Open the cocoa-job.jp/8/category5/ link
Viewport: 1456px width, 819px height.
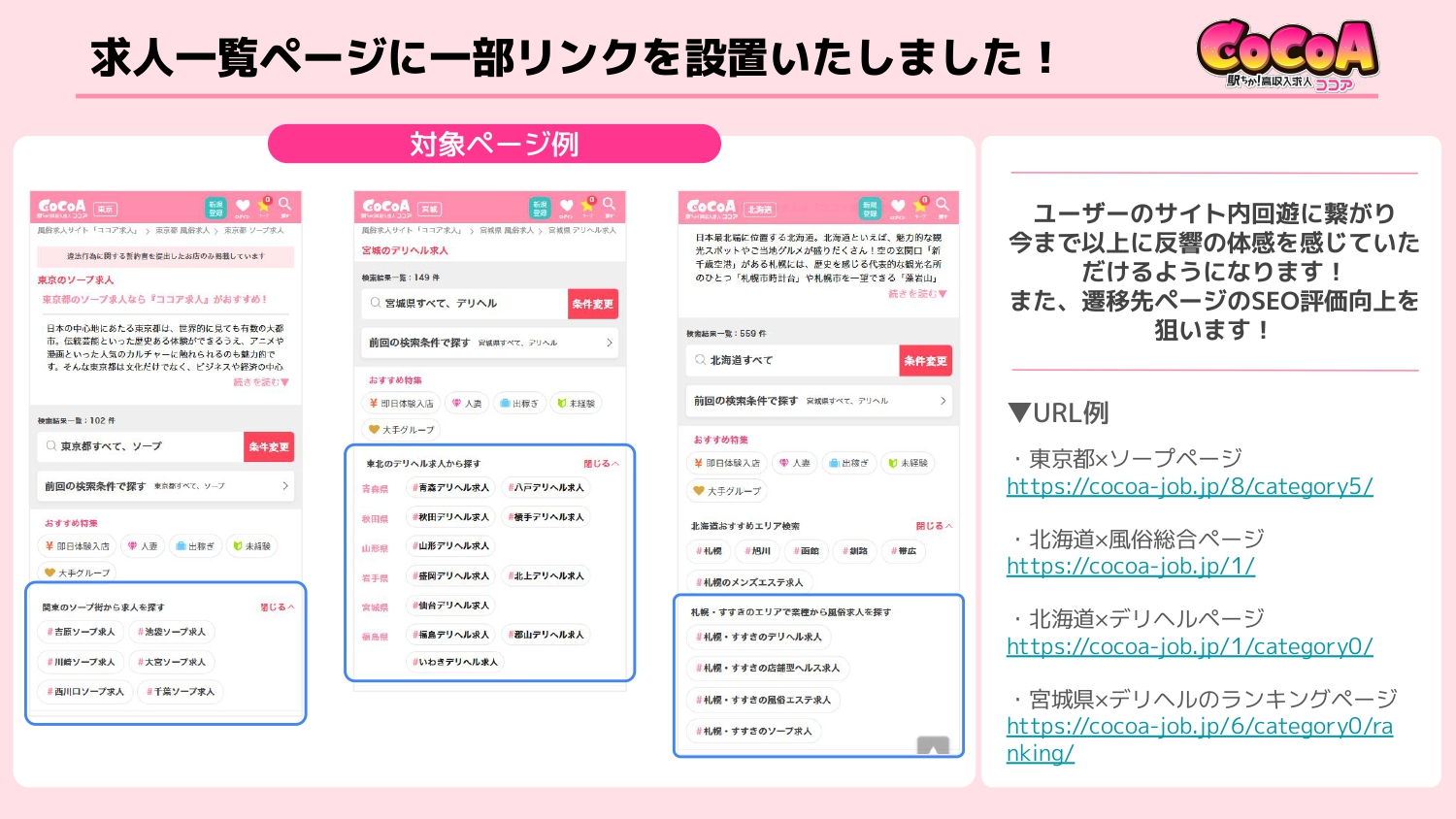tap(1190, 486)
